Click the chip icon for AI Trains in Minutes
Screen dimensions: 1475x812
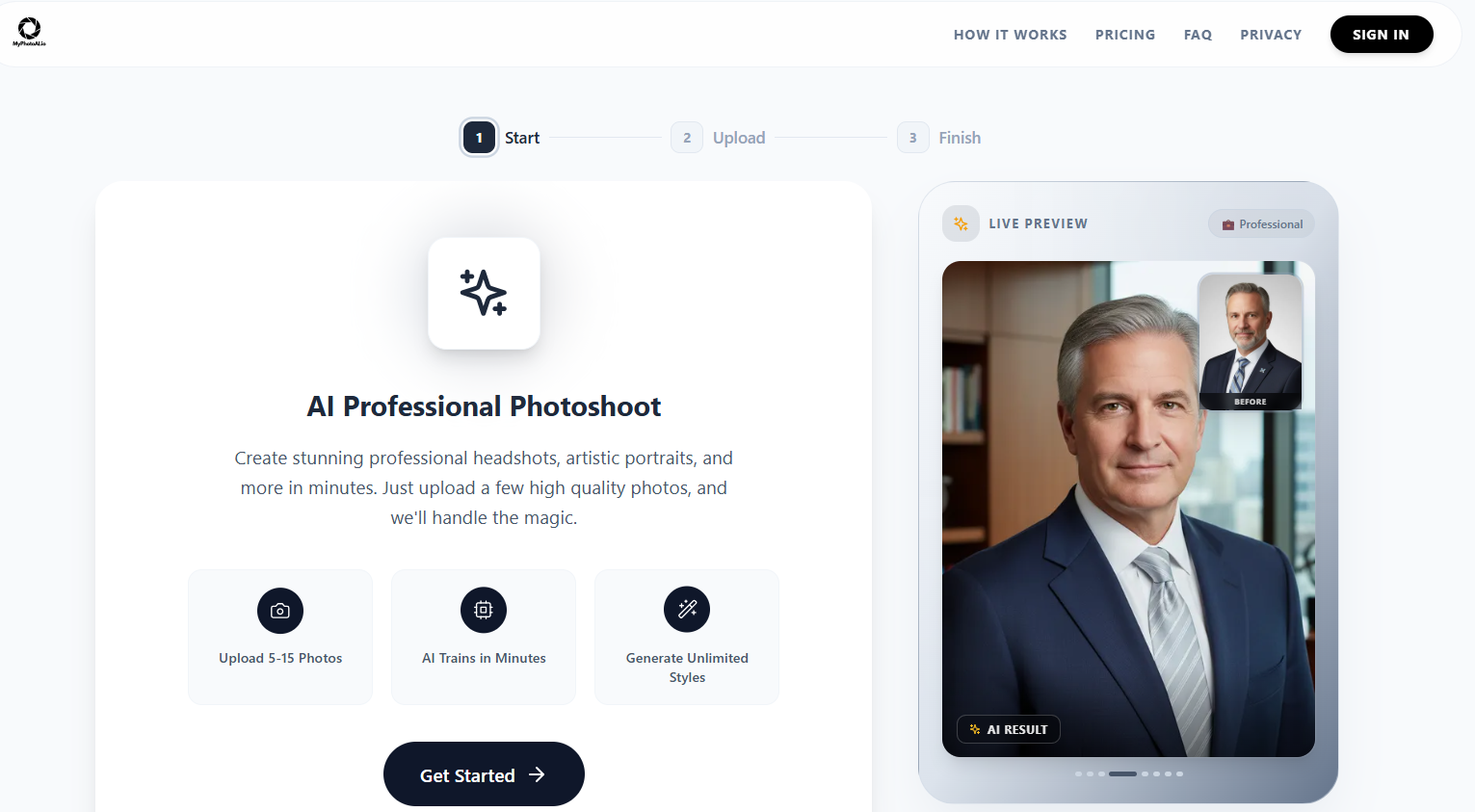[484, 610]
